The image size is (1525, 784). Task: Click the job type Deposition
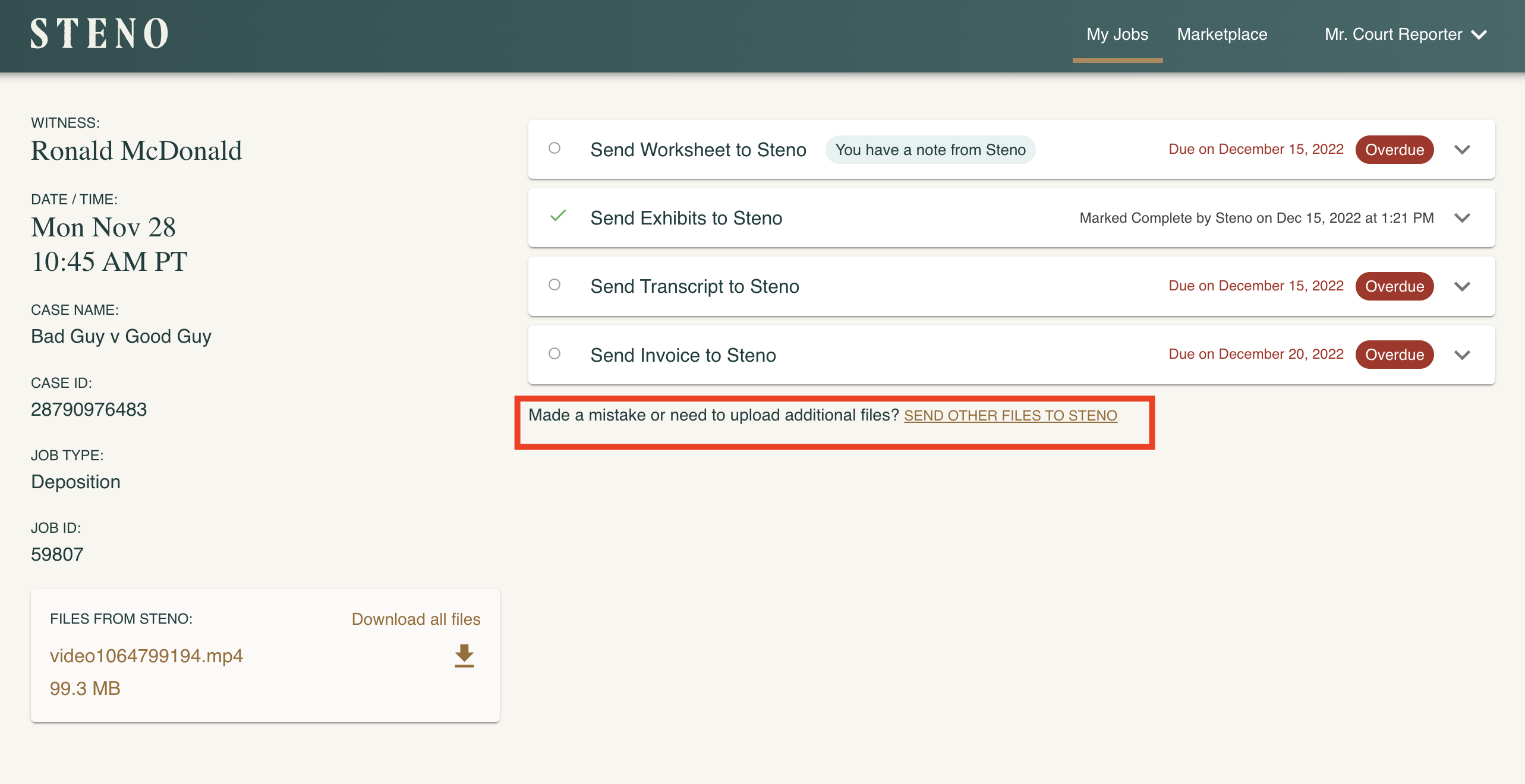pyautogui.click(x=75, y=482)
